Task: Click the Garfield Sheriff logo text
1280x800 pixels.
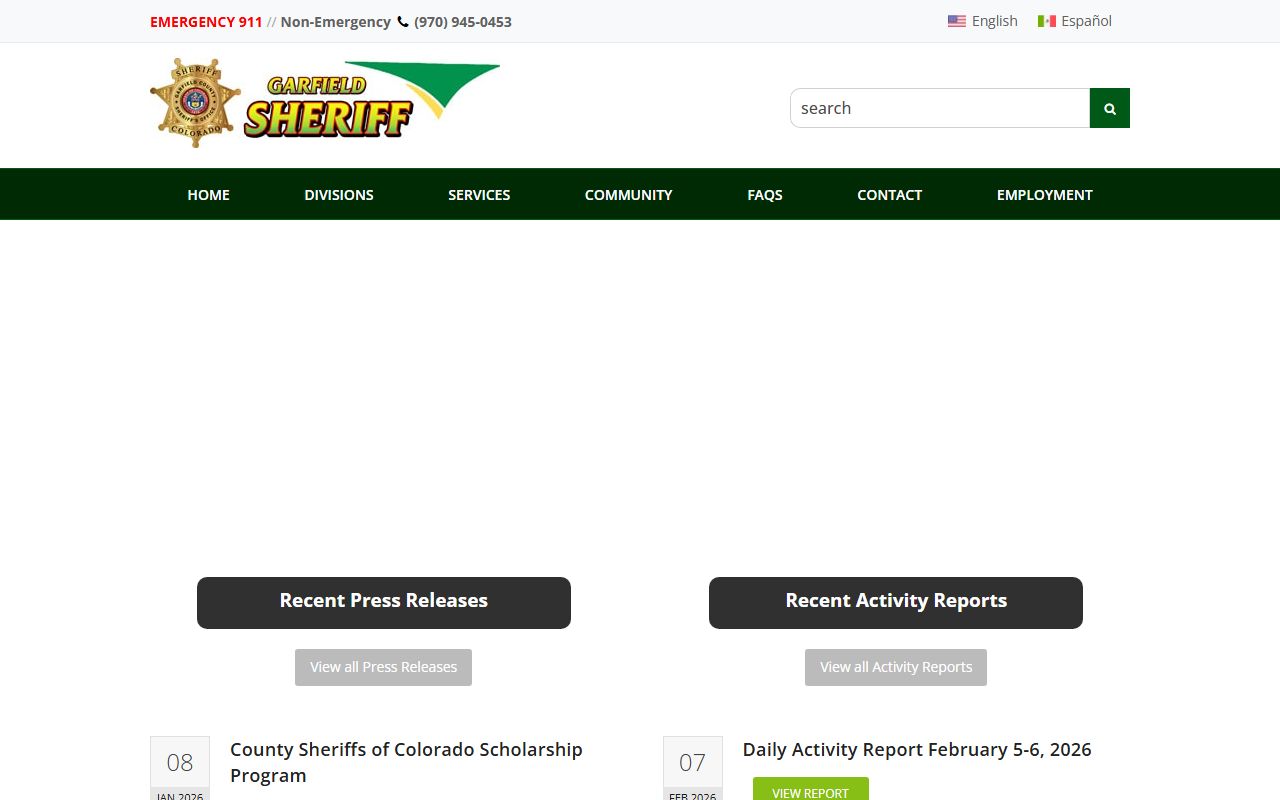Action: click(330, 107)
